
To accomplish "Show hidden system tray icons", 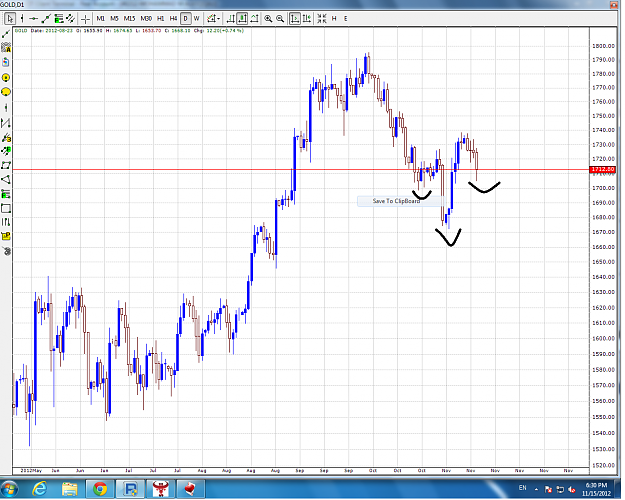I will tap(537, 489).
